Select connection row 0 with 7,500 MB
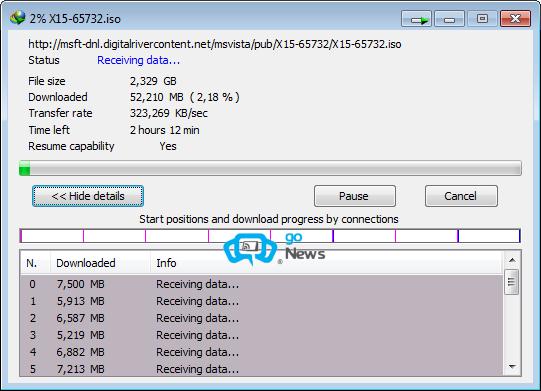541x391 pixels. click(261, 284)
